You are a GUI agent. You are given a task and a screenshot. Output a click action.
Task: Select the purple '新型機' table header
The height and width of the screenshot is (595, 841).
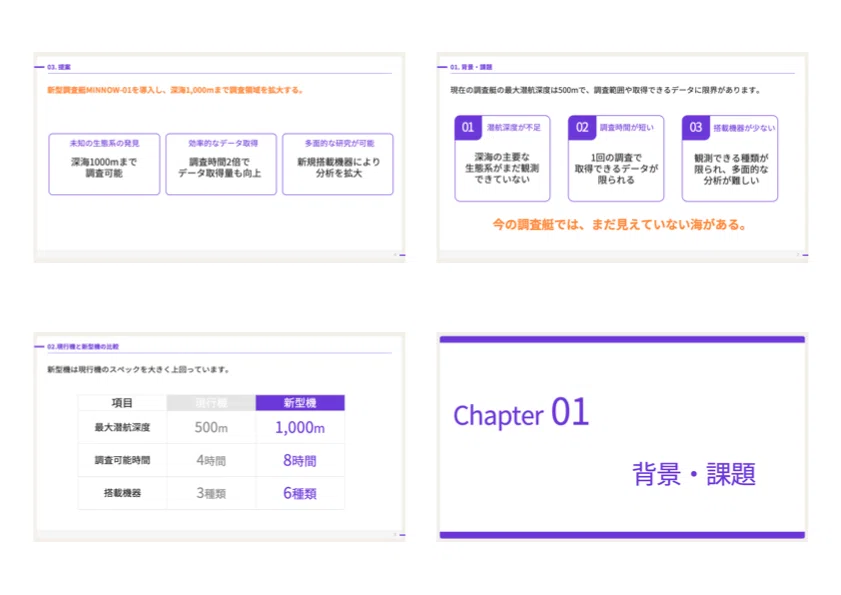300,403
